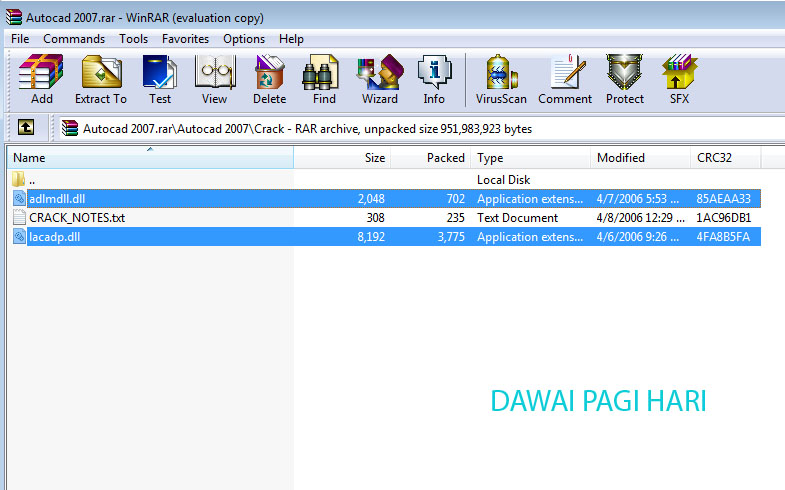Screen dimensions: 785x490
Task: Go up one folder level
Action: pyautogui.click(x=26, y=127)
